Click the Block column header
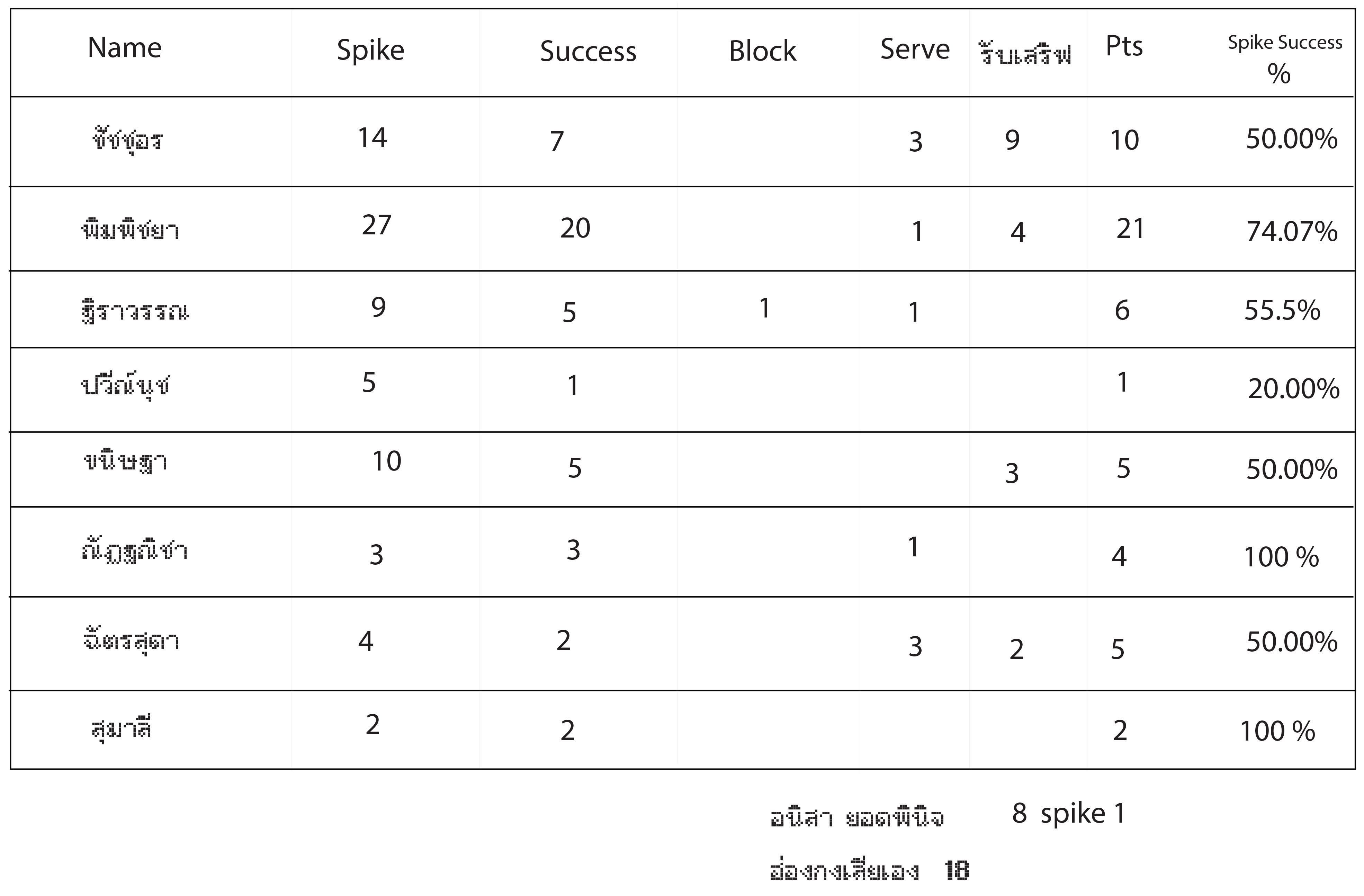This screenshot has width=1364, height=896. click(762, 52)
